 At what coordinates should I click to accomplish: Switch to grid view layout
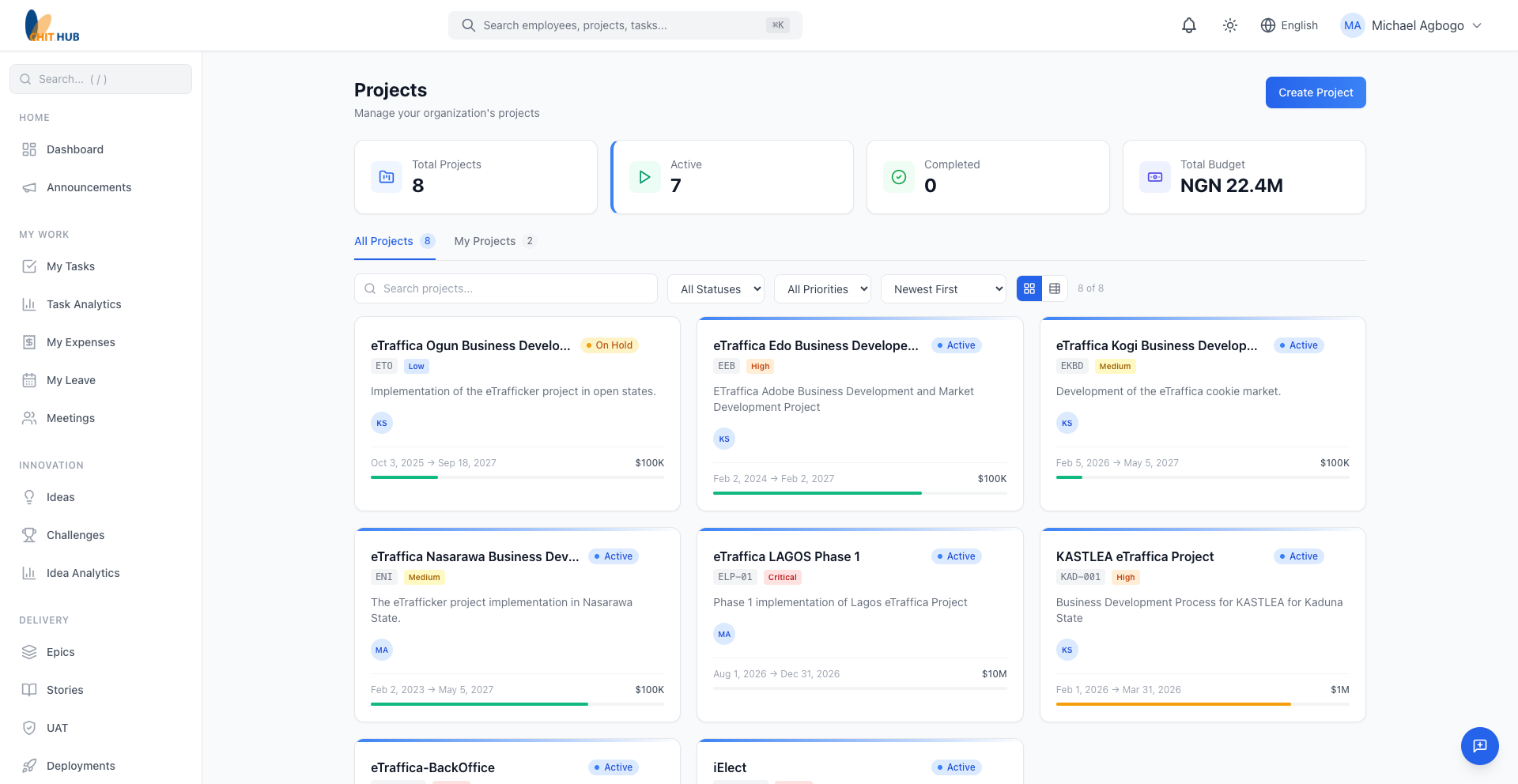coord(1029,288)
